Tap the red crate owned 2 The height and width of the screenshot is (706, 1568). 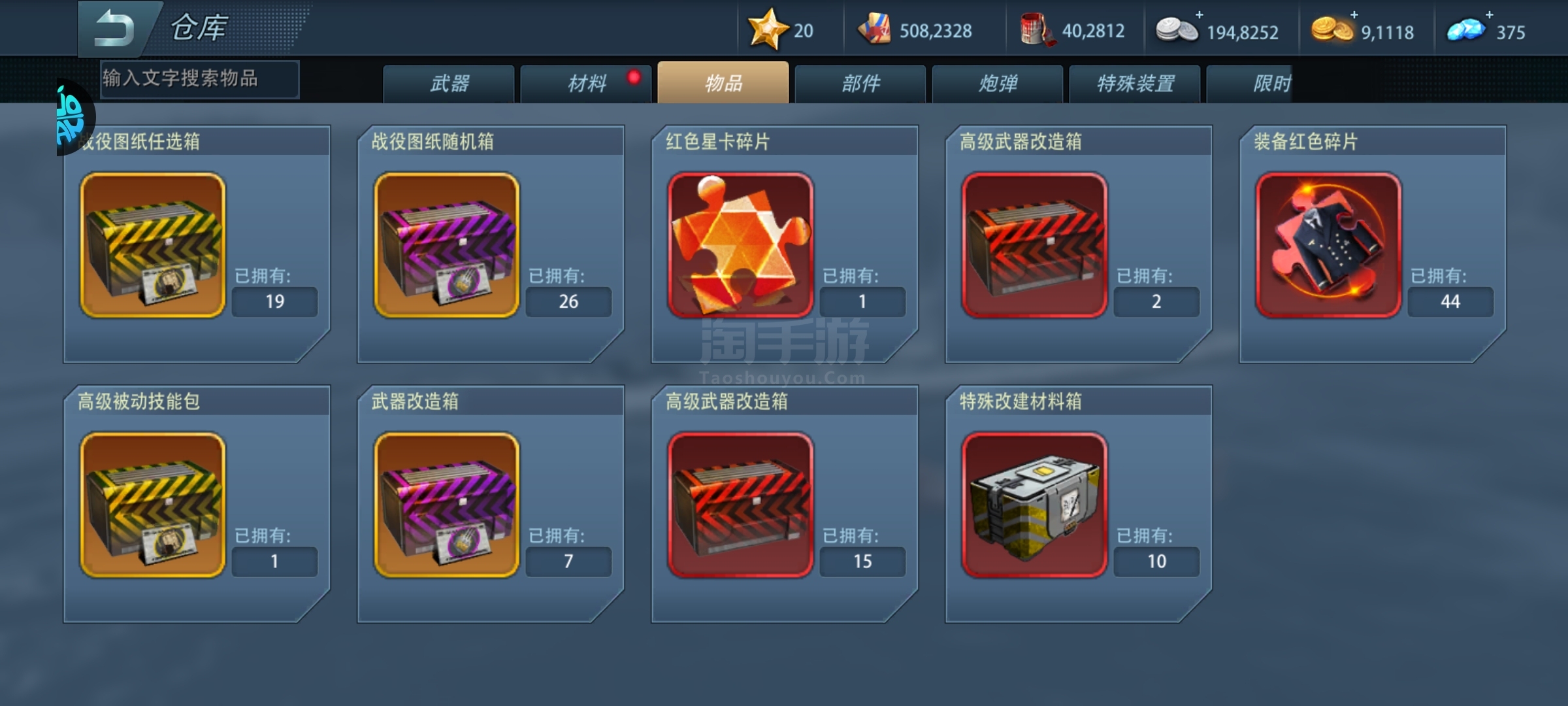click(x=1035, y=245)
